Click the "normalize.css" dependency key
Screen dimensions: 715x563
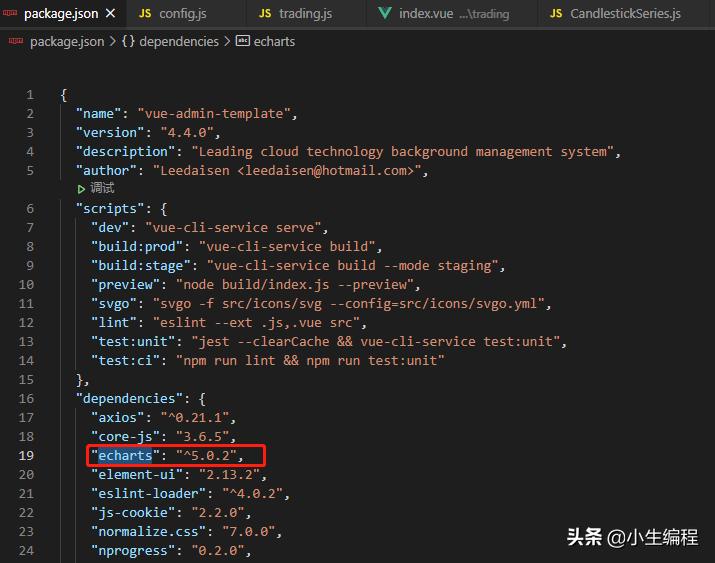pyautogui.click(x=148, y=532)
